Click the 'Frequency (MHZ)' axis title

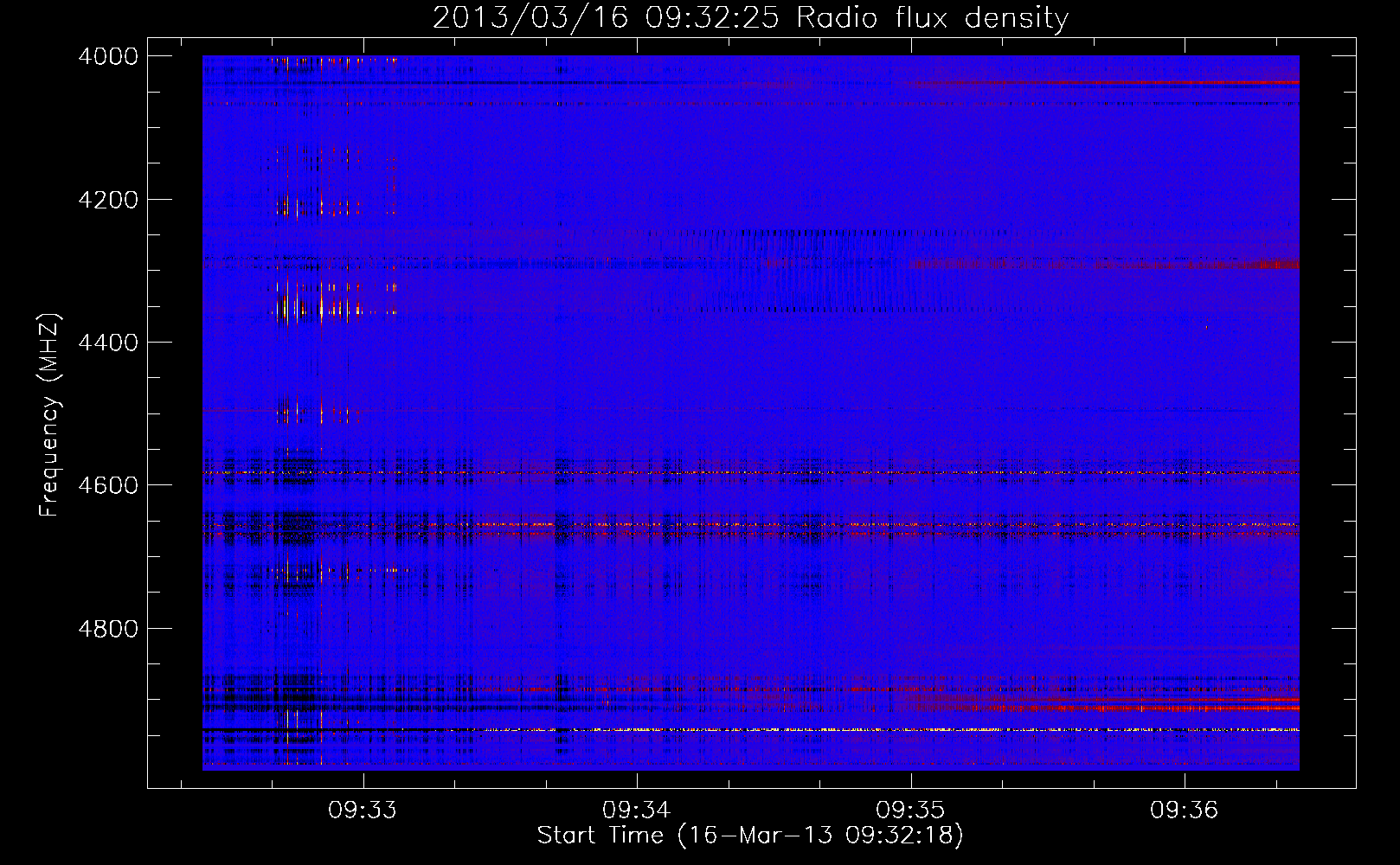pos(50,415)
